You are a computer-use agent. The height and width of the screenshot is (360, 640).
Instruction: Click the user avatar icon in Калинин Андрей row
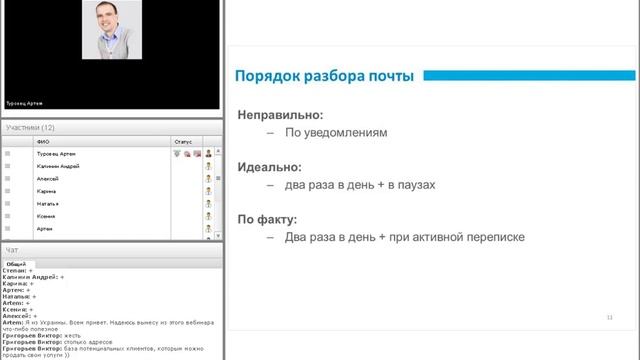point(209,166)
